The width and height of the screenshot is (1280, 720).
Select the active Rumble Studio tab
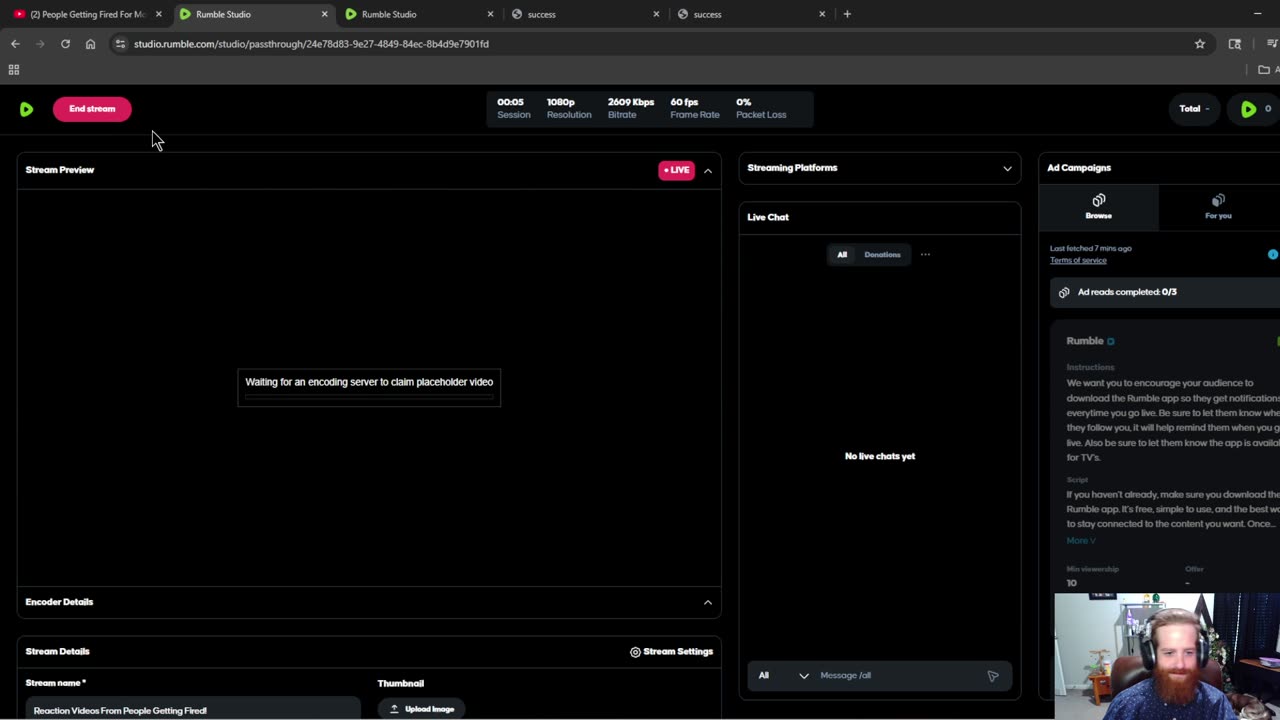(254, 14)
